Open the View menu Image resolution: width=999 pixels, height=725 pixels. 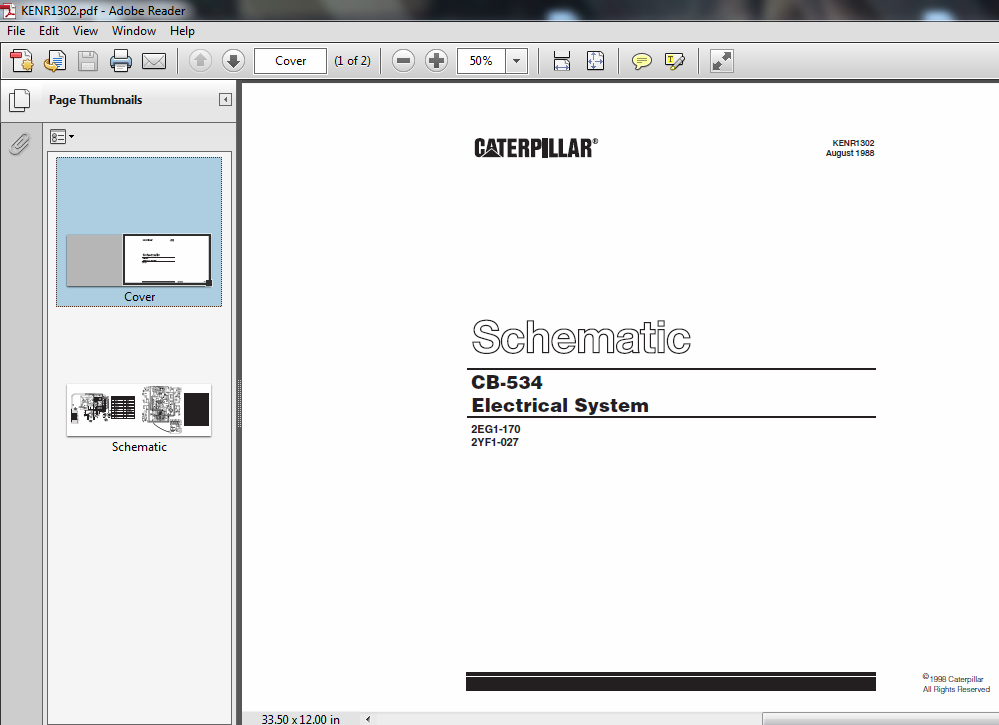pos(85,31)
